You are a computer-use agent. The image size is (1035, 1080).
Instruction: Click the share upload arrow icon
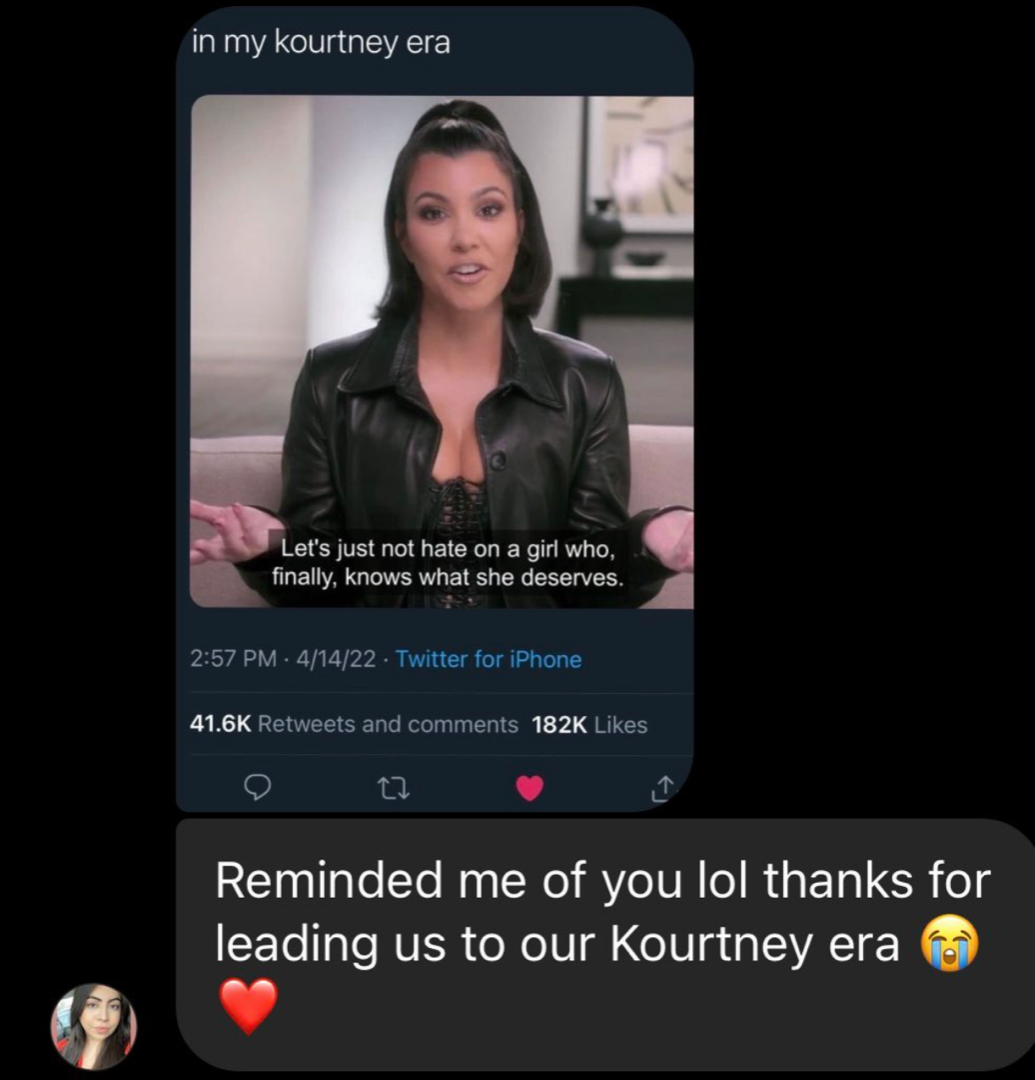662,789
